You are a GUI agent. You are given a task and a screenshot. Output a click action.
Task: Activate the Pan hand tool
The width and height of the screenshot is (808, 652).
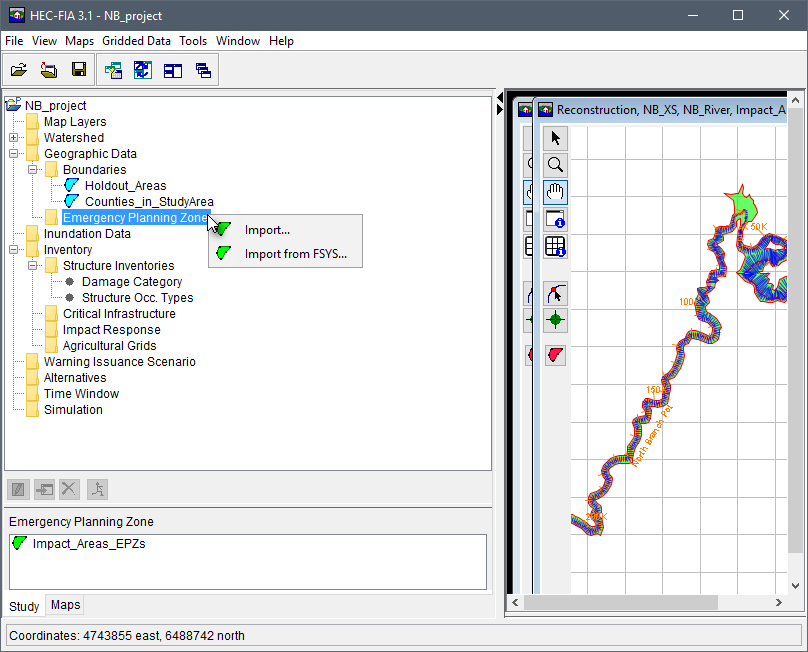coord(556,192)
